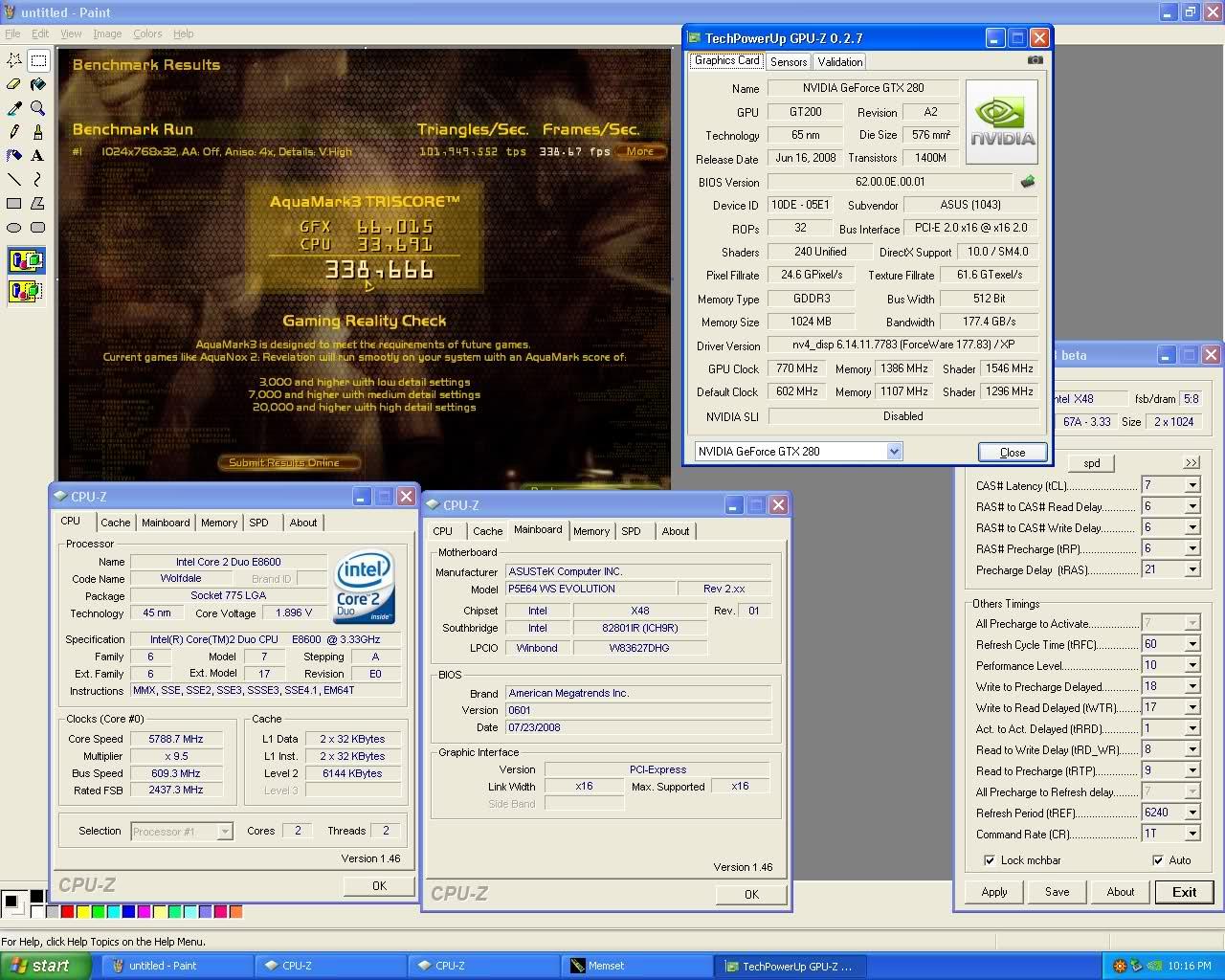Activate the Magnifier tool in Paint
Screen dimensions: 1225x980
point(38,108)
